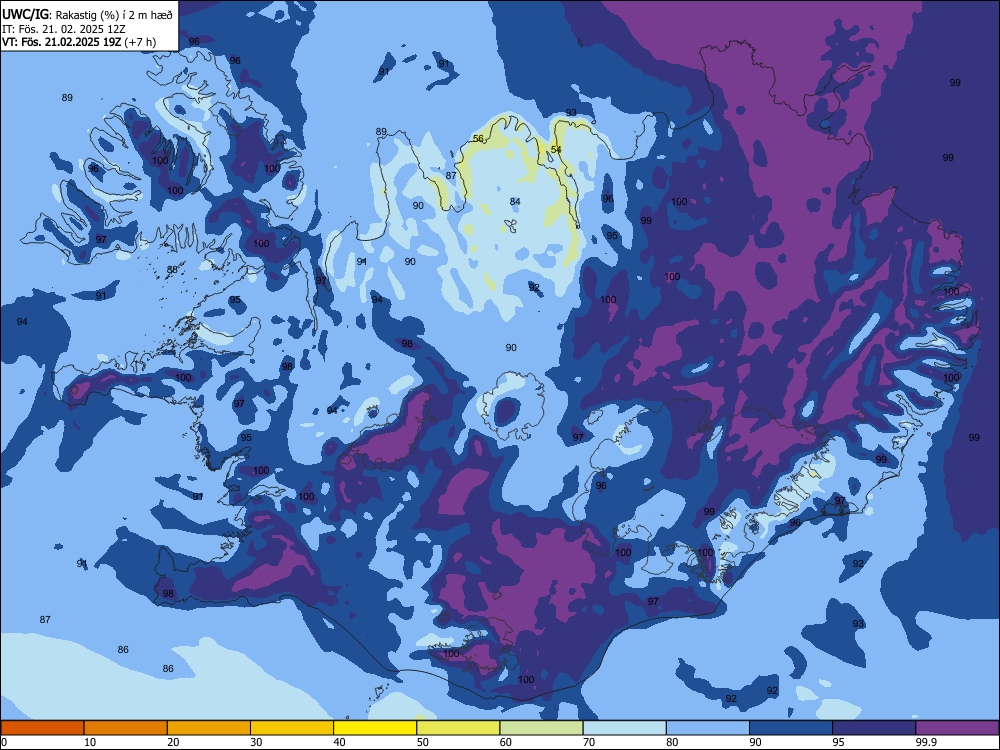Select the pale yellow 50–60 legend swatch
This screenshot has width=1000, height=750.
click(458, 728)
